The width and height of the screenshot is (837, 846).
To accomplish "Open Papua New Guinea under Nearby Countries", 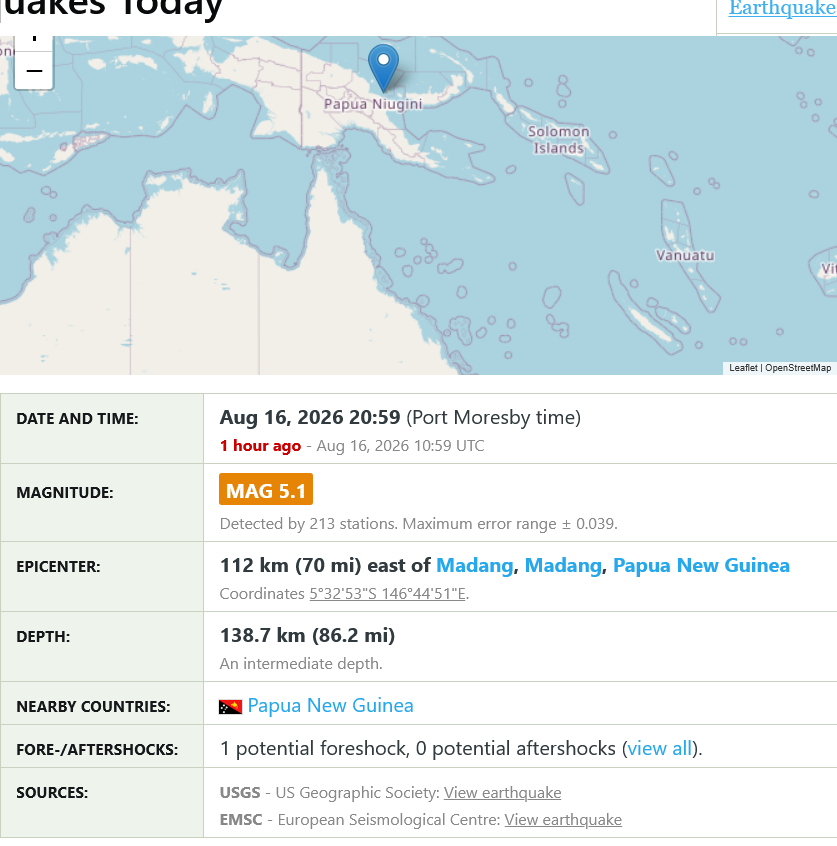I will pos(330,706).
